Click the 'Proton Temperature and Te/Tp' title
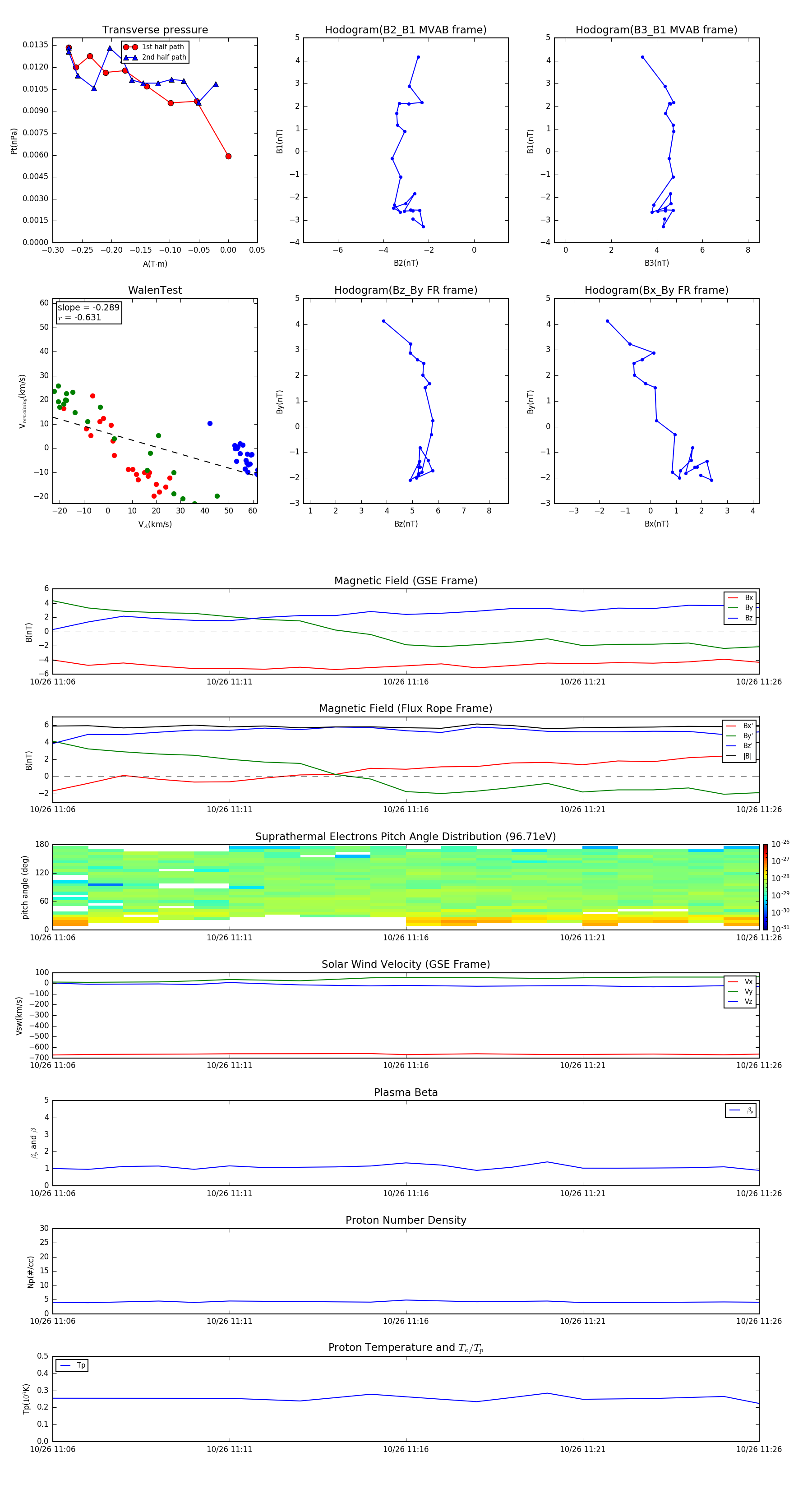 [406, 1348]
